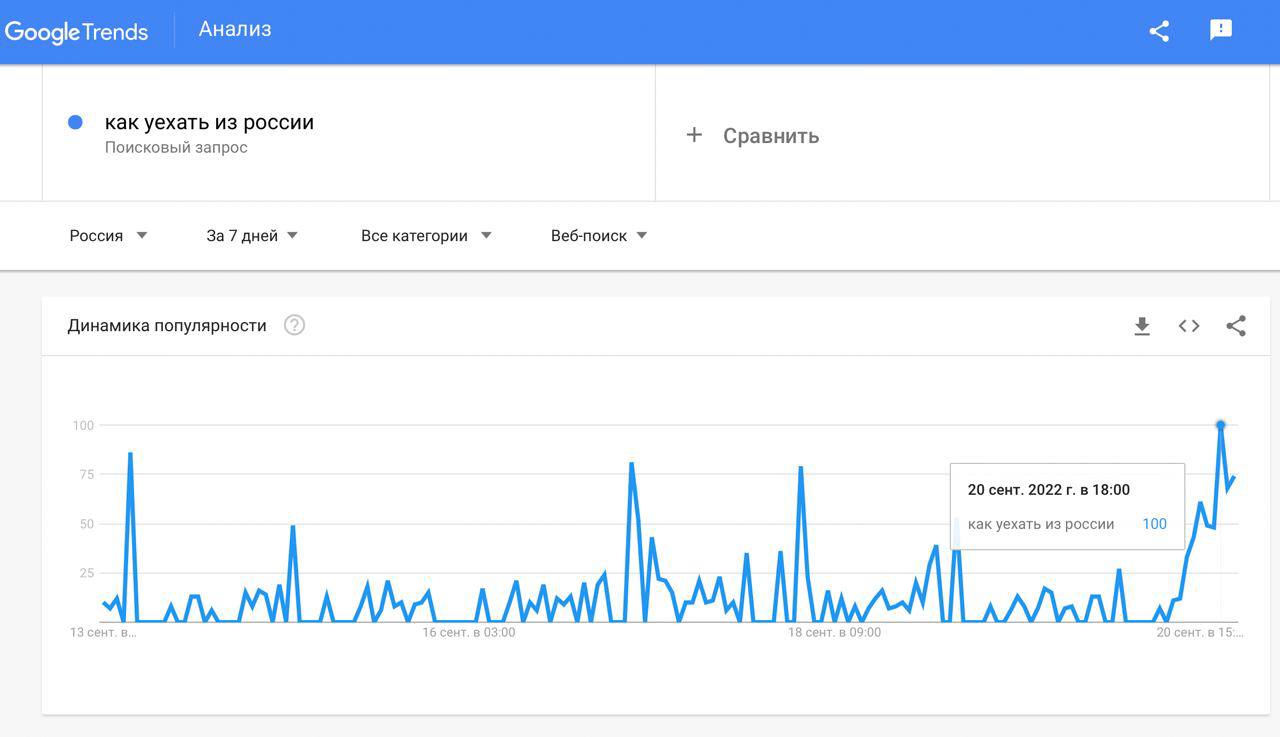The width and height of the screenshot is (1280, 737).
Task: Open the feedback icon in the header
Action: [1220, 30]
